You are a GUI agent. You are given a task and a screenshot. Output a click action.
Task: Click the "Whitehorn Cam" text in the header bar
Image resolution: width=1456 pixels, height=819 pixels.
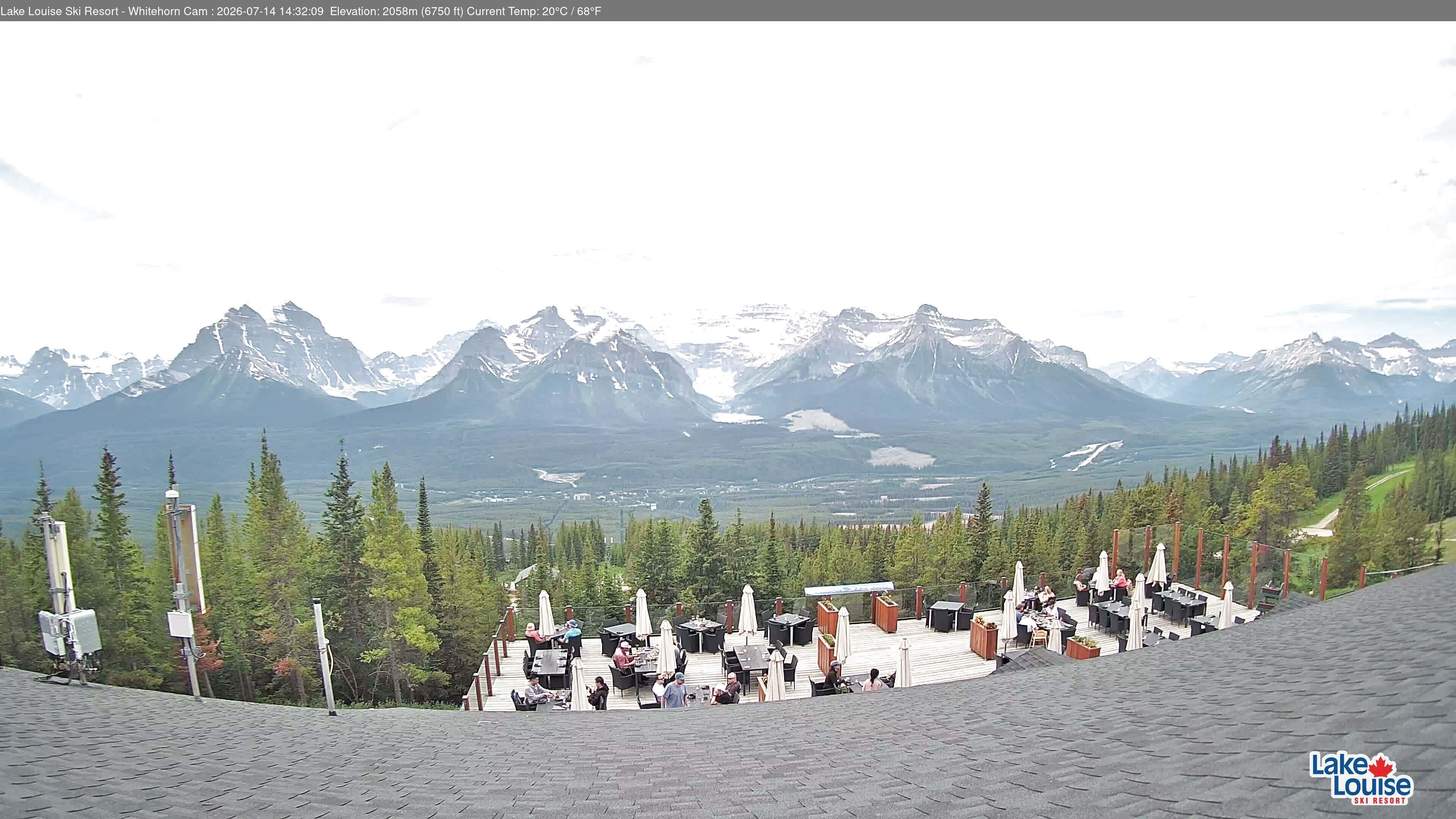tap(168, 11)
